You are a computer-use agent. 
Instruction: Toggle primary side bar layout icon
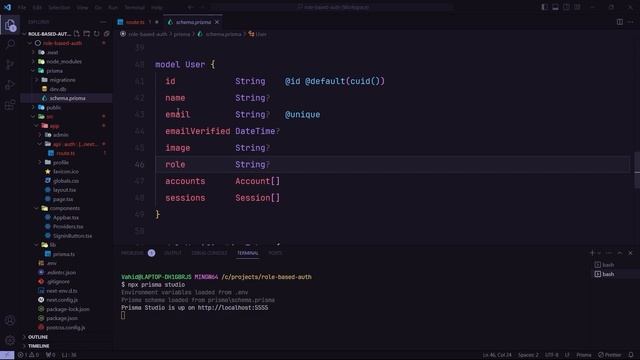coord(544,7)
